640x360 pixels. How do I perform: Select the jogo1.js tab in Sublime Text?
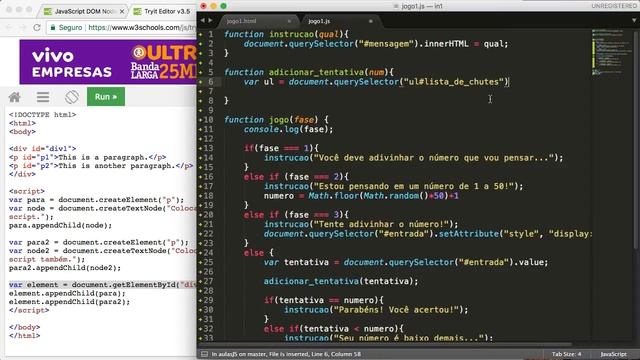319,21
